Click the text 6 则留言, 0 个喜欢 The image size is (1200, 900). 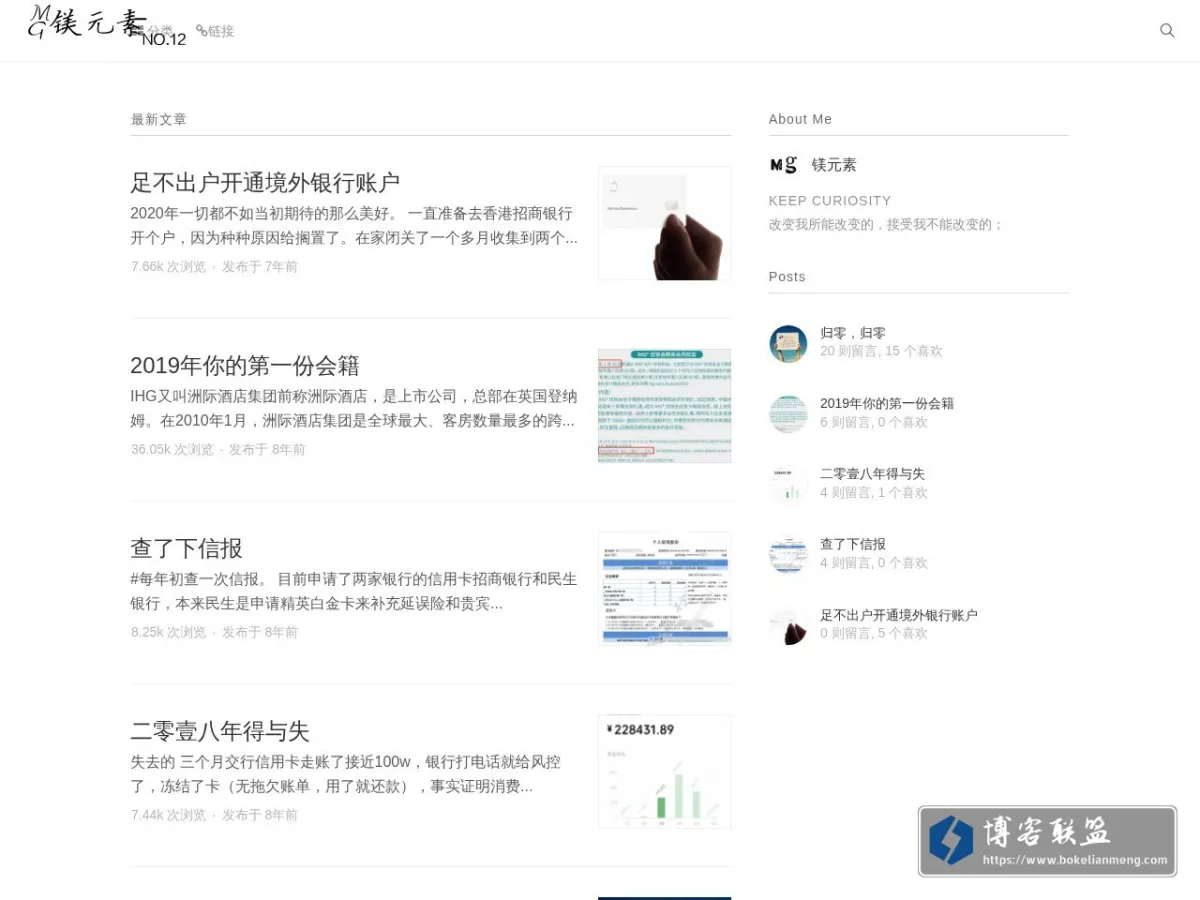(874, 422)
